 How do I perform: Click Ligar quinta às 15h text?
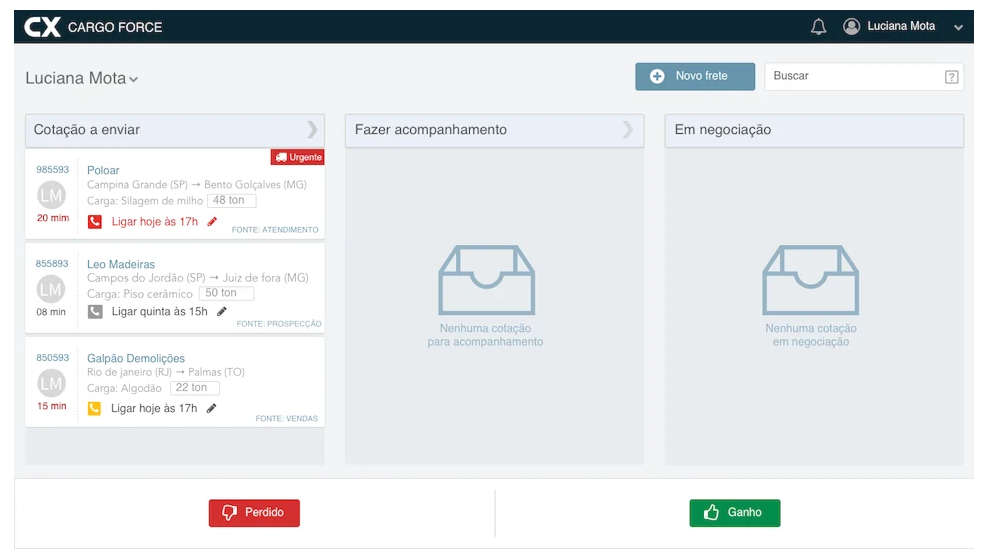[159, 311]
